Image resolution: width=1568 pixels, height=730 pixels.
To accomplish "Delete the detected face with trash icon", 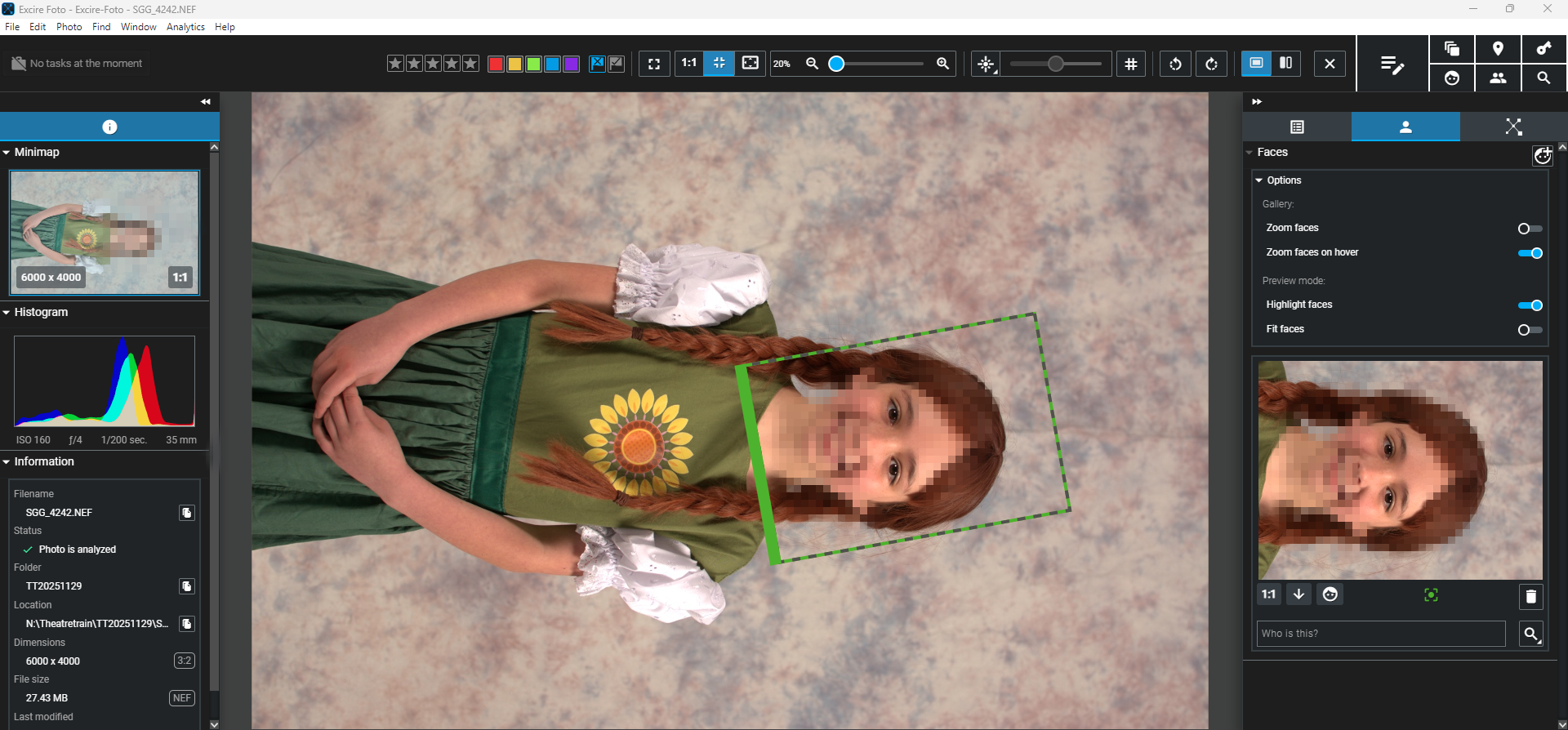I will coord(1530,597).
